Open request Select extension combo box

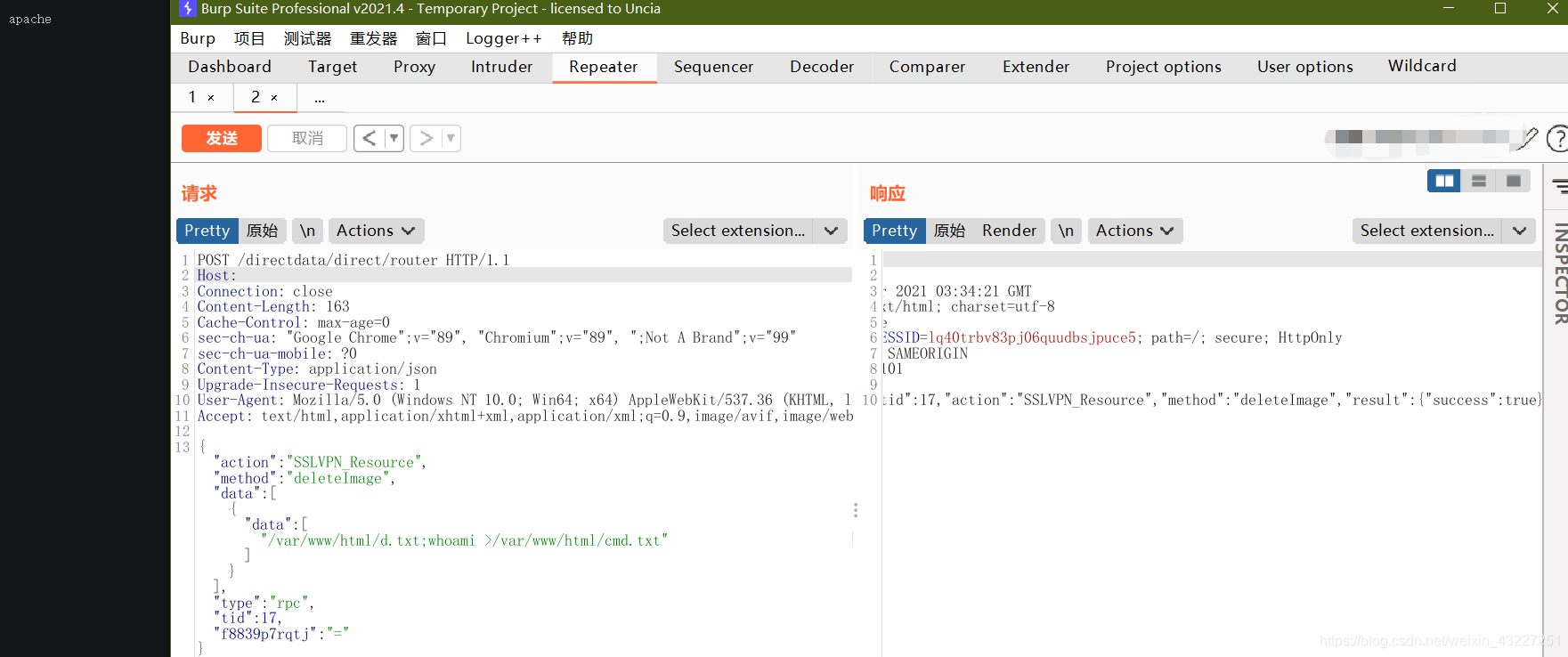[x=737, y=231]
